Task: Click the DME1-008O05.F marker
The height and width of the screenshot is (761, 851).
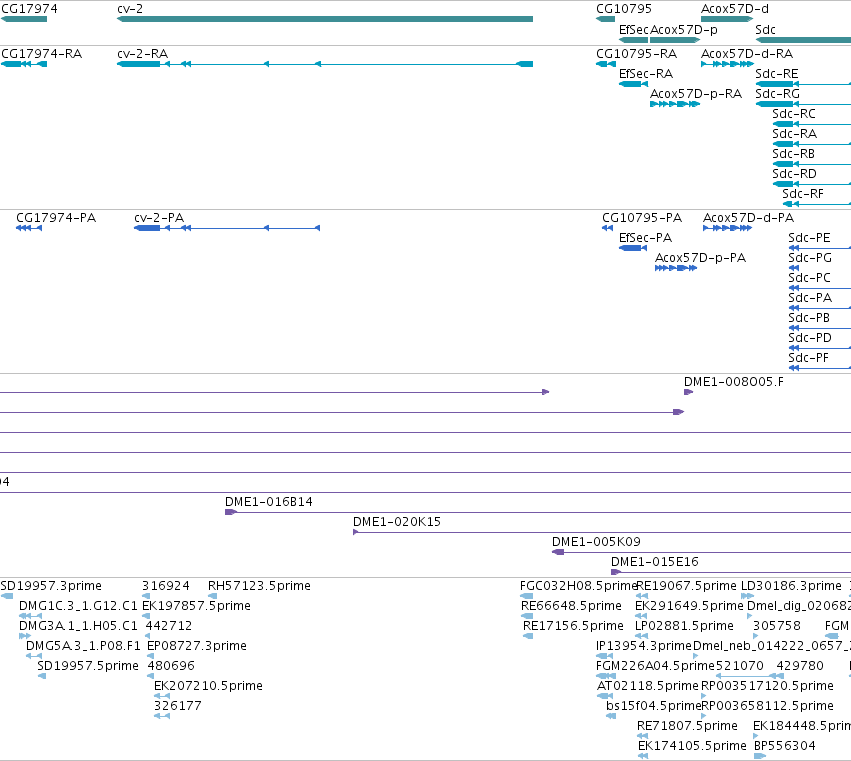Action: click(688, 392)
